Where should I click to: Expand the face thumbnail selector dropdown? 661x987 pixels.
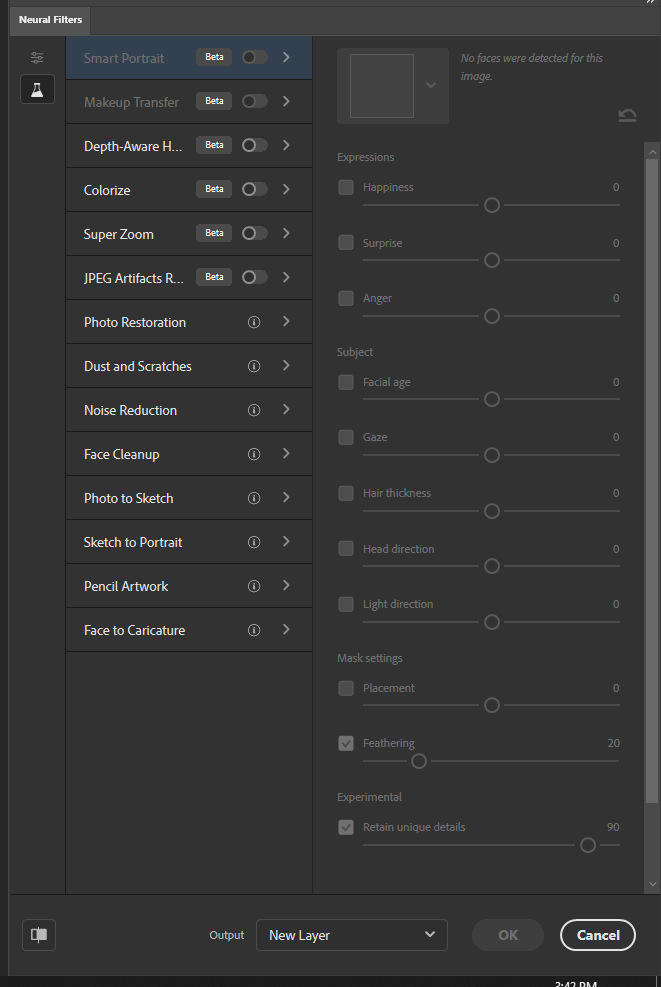431,86
